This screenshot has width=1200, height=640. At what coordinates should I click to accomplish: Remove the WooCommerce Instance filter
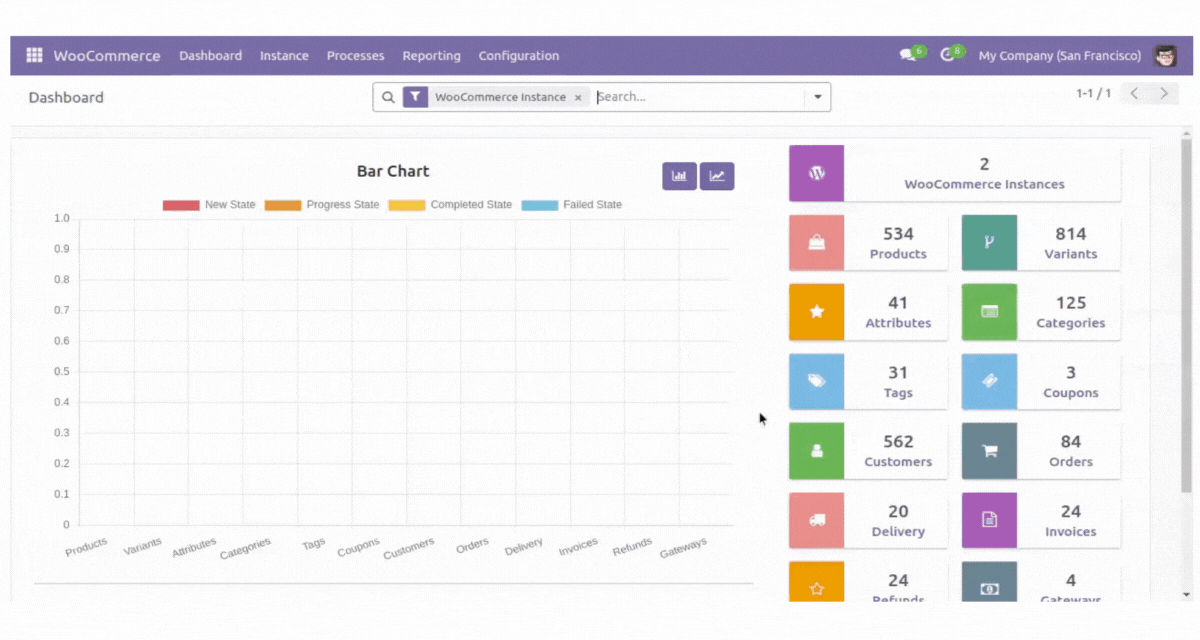(578, 98)
